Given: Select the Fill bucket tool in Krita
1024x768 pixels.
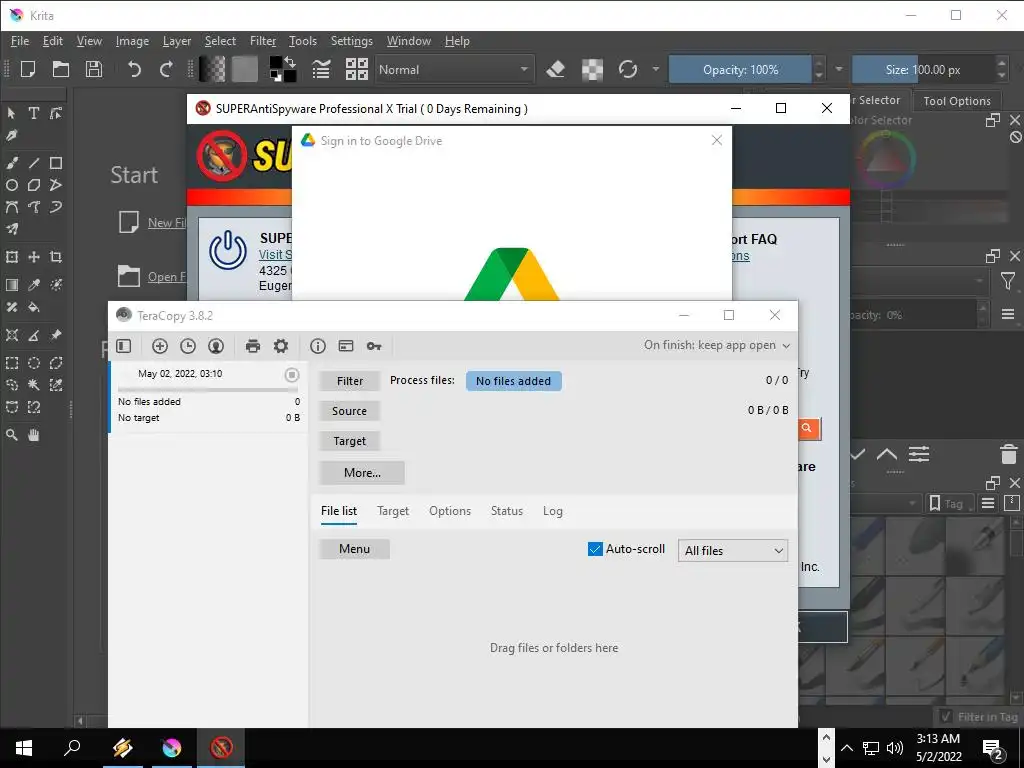Looking at the screenshot, I should (33, 307).
